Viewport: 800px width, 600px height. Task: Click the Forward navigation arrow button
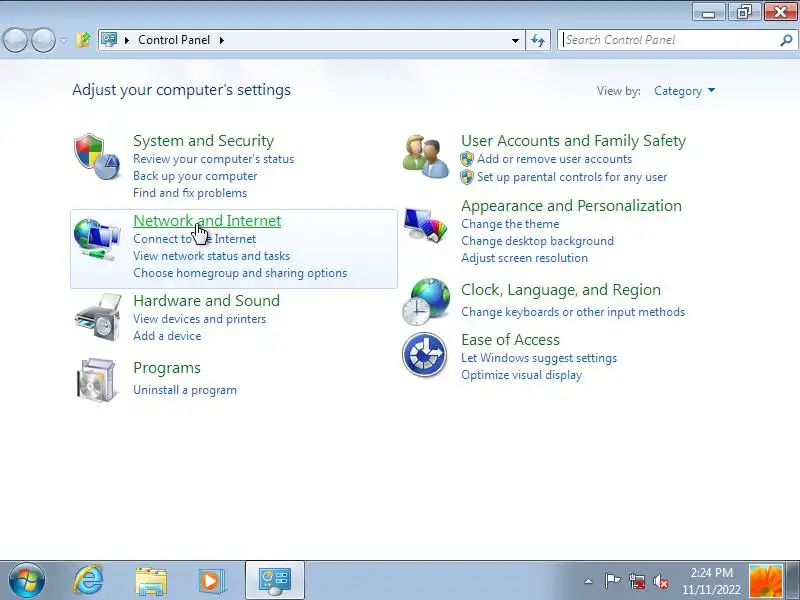pos(43,40)
